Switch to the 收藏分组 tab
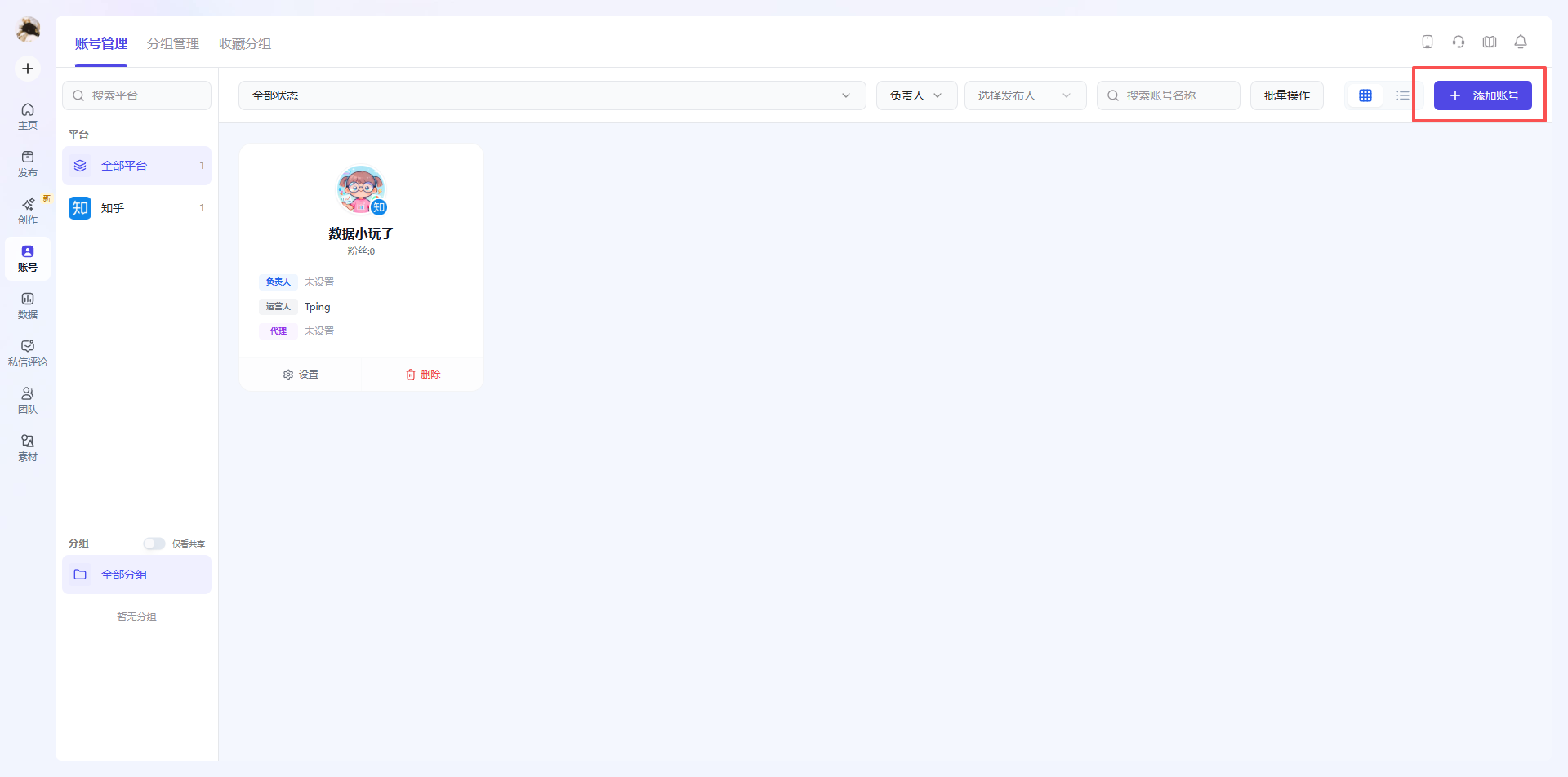 [245, 43]
